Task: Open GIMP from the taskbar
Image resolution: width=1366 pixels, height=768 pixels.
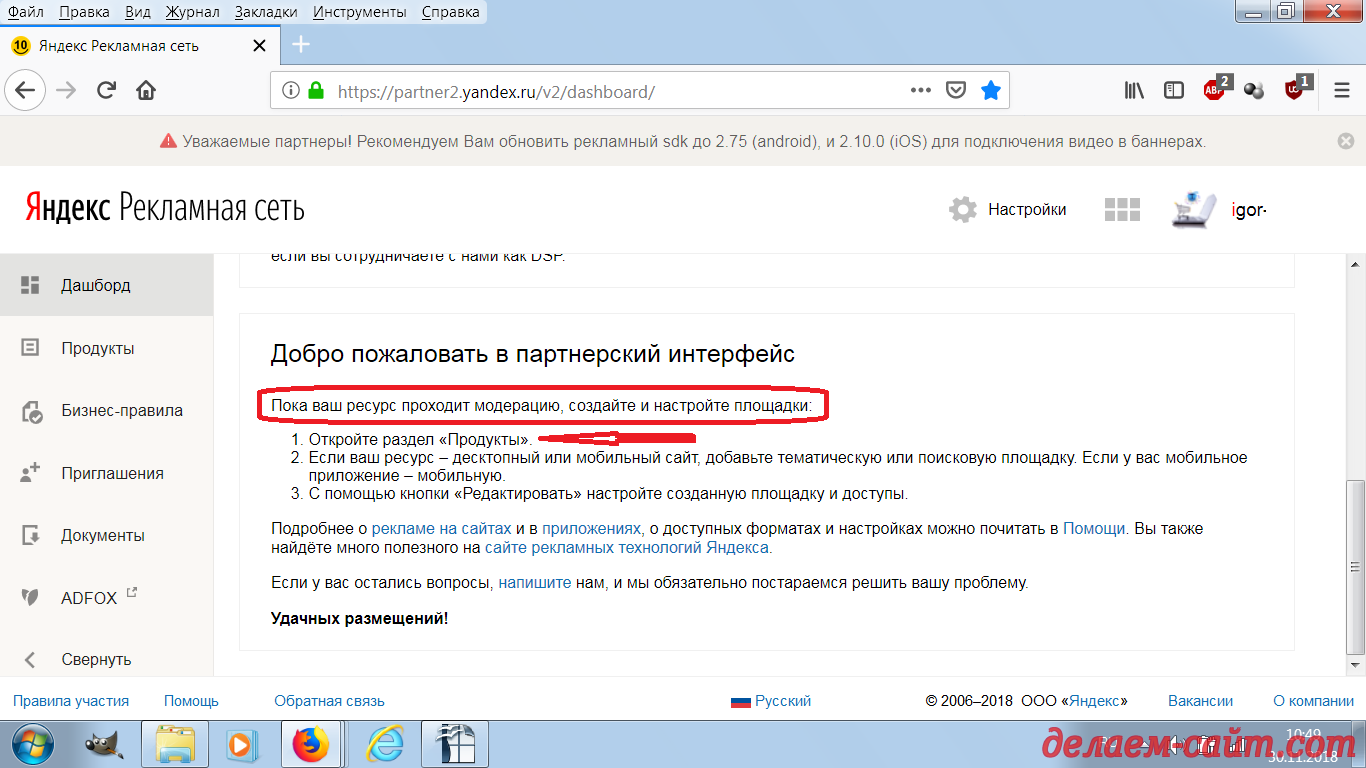Action: click(102, 744)
